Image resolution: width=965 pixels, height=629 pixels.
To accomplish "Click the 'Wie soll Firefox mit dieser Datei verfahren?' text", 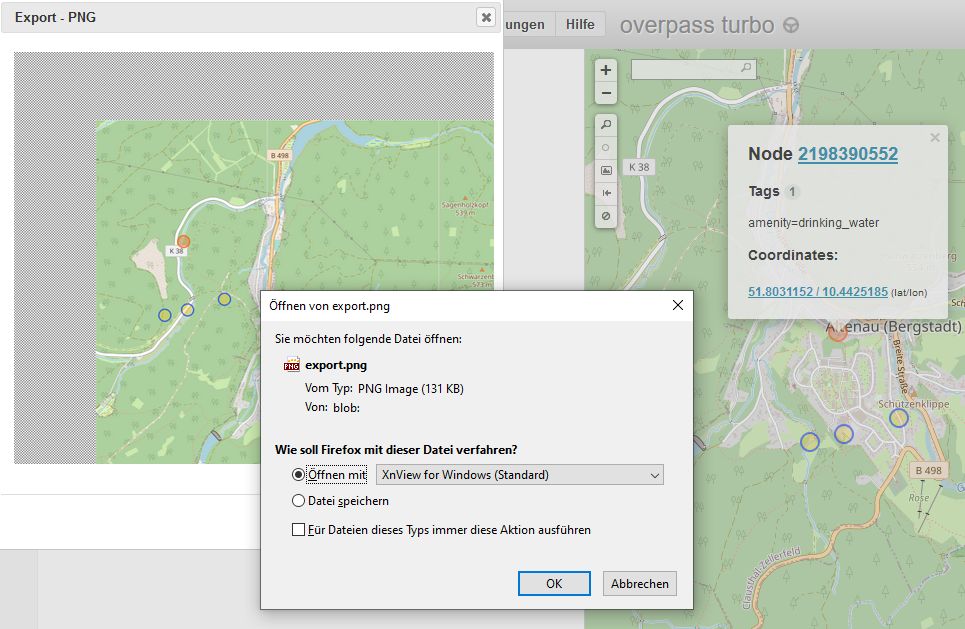I will point(396,450).
